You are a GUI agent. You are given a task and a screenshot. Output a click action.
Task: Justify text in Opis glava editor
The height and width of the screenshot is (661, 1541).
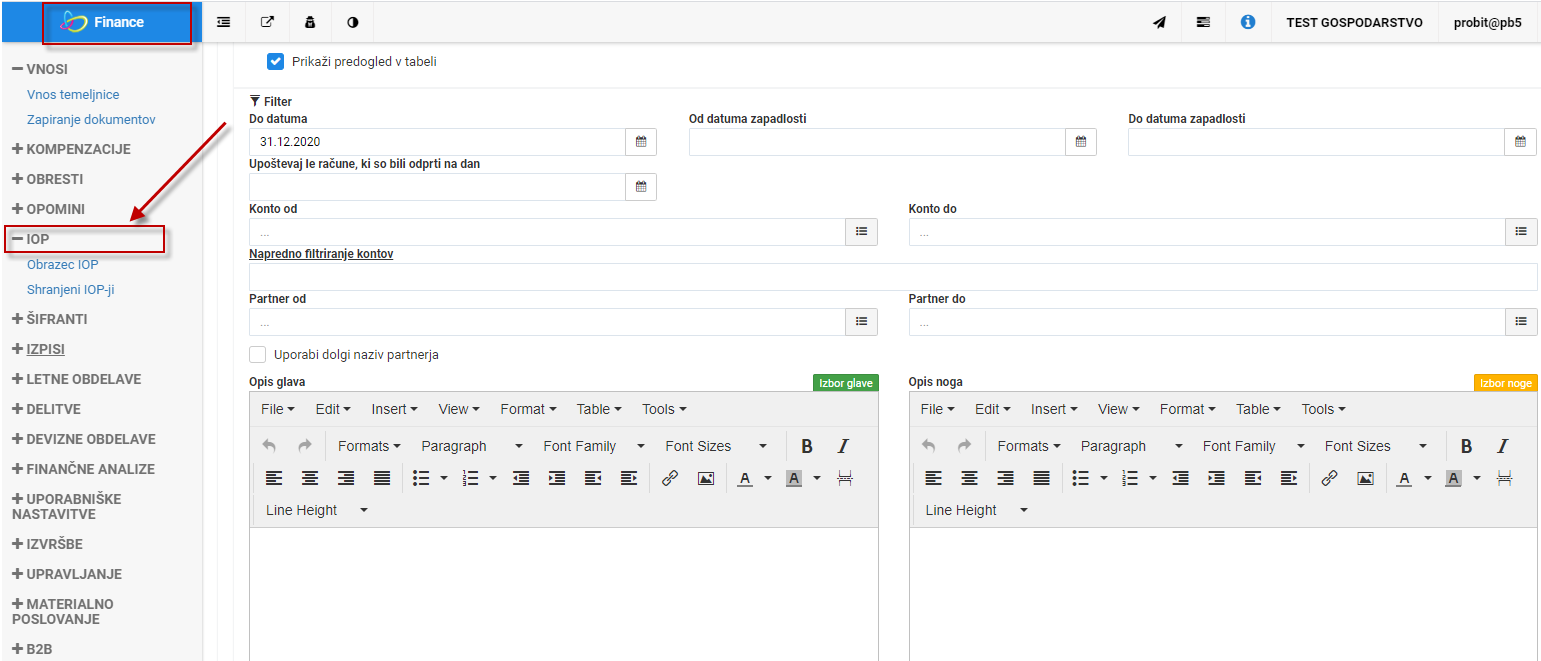(382, 478)
